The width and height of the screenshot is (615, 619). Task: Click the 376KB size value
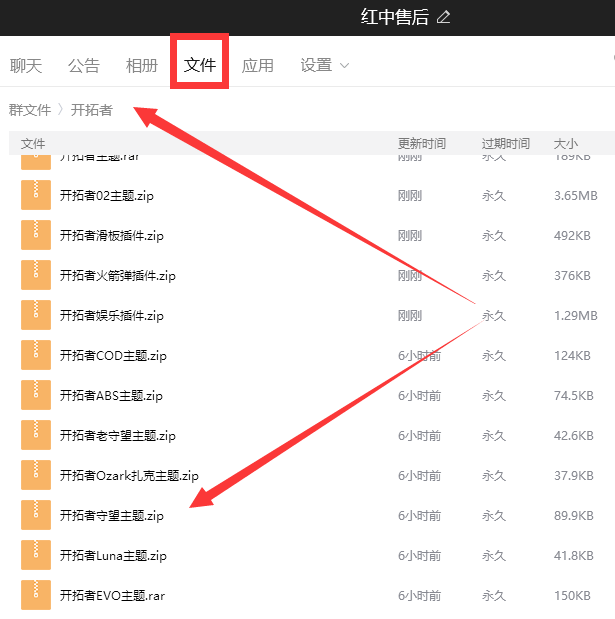[x=572, y=276]
